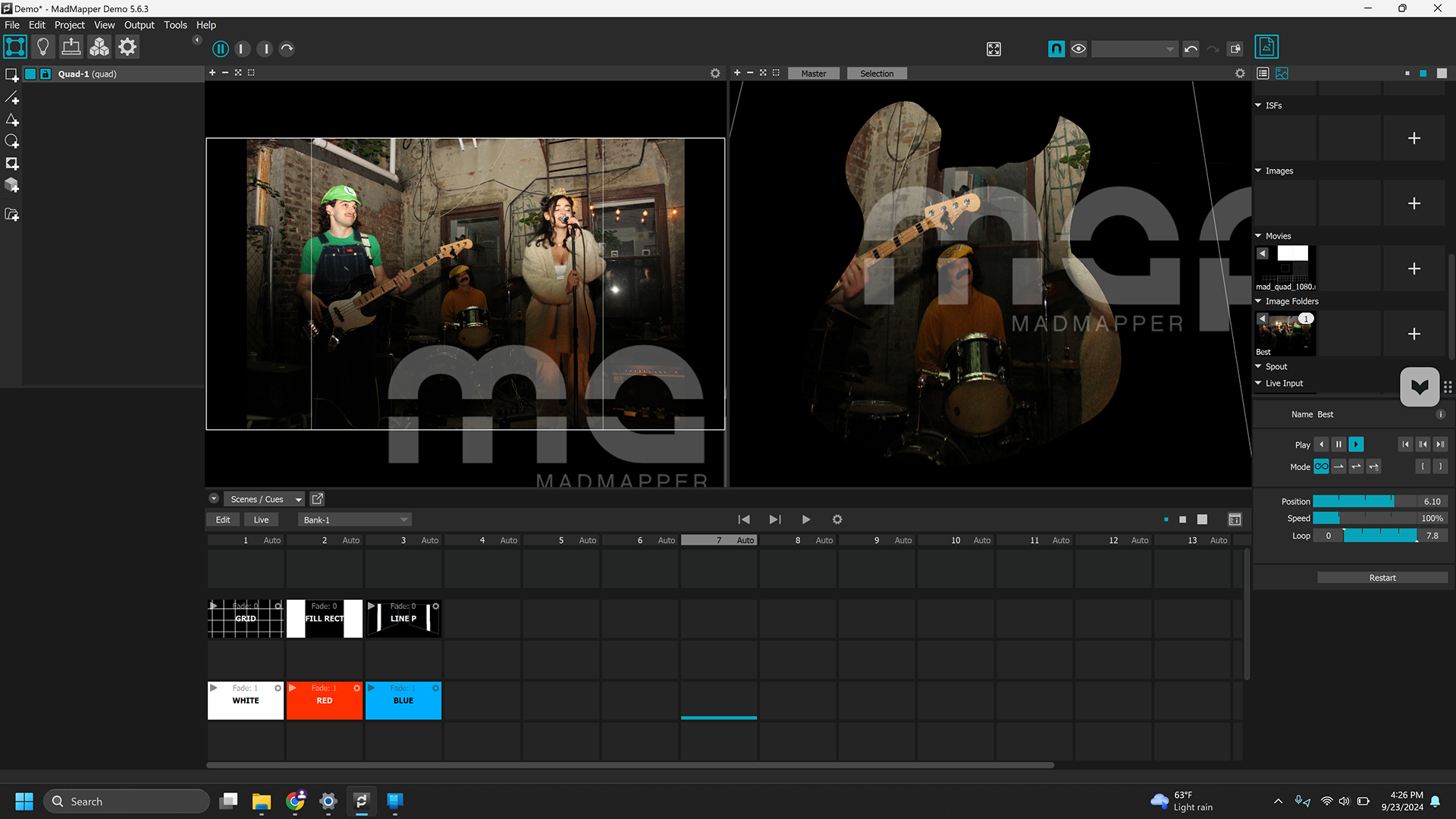Select infinite loop playback mode
Screen dimensions: 1456x819
point(1322,466)
